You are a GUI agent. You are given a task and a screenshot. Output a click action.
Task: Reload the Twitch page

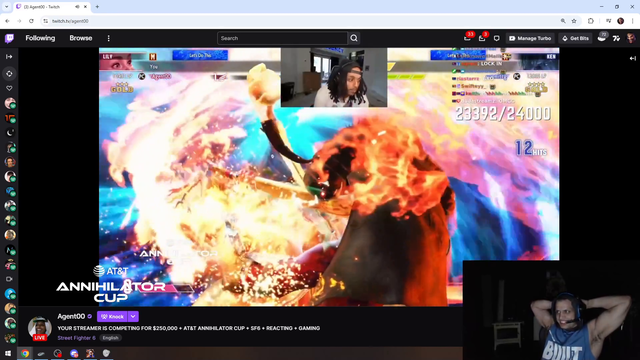click(31, 21)
